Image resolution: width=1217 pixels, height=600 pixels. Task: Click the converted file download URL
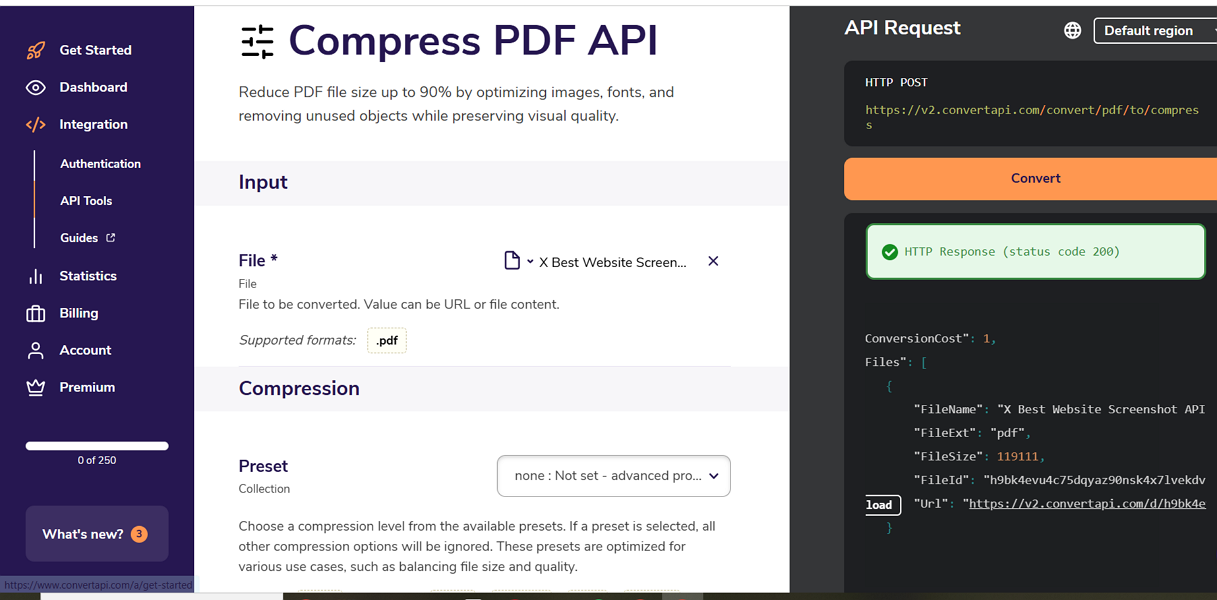[x=1087, y=504]
